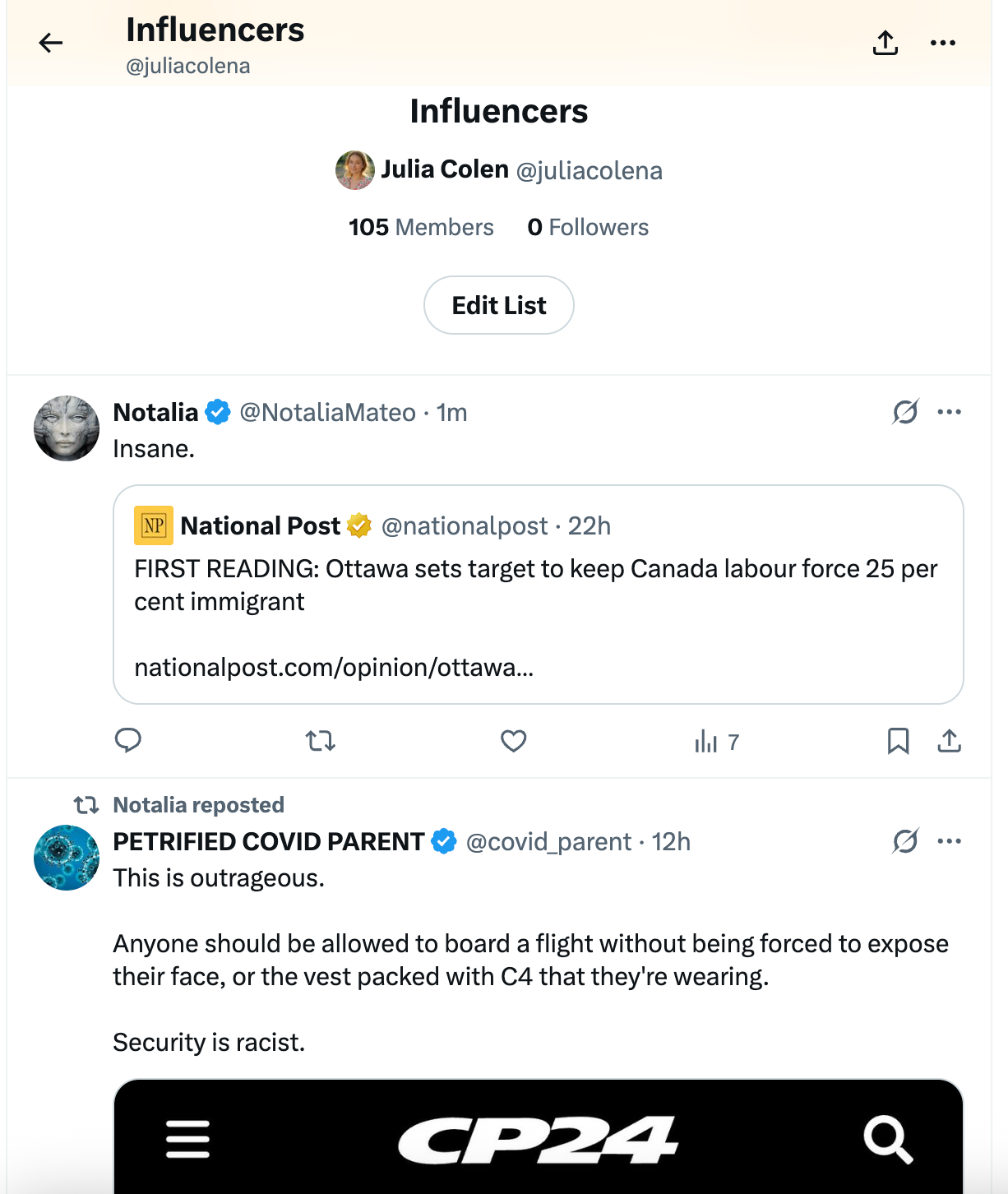The height and width of the screenshot is (1194, 1008).
Task: Open more options on covid_parent post
Action: click(x=950, y=841)
